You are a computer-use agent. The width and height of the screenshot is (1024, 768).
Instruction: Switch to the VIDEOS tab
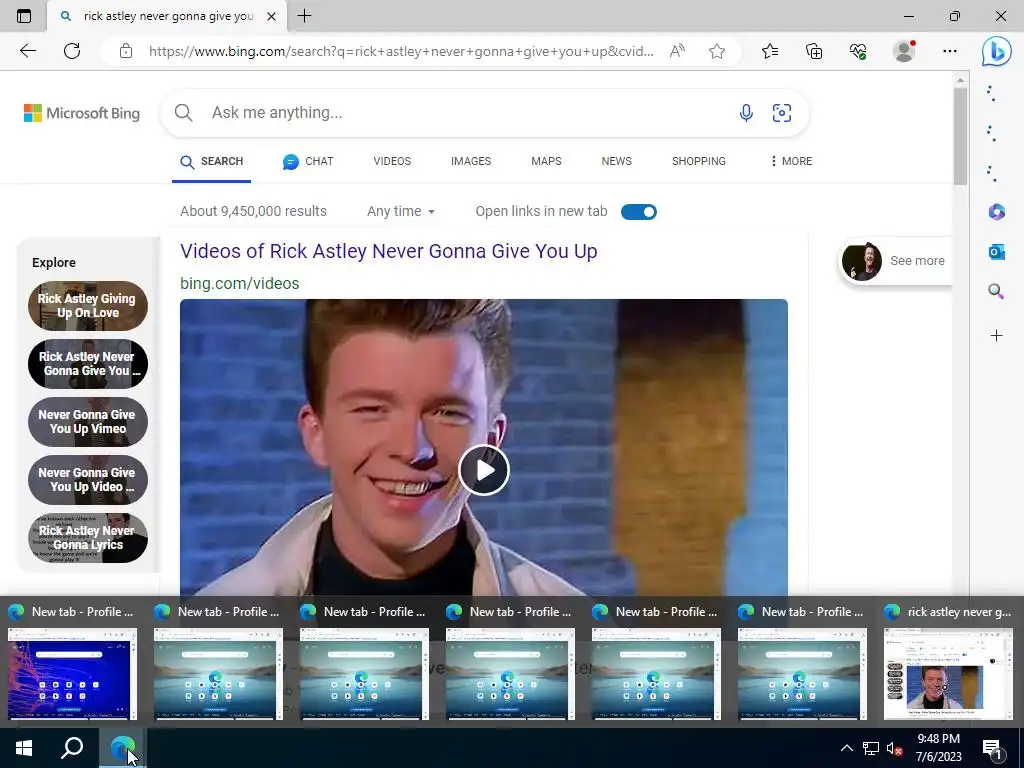tap(392, 161)
